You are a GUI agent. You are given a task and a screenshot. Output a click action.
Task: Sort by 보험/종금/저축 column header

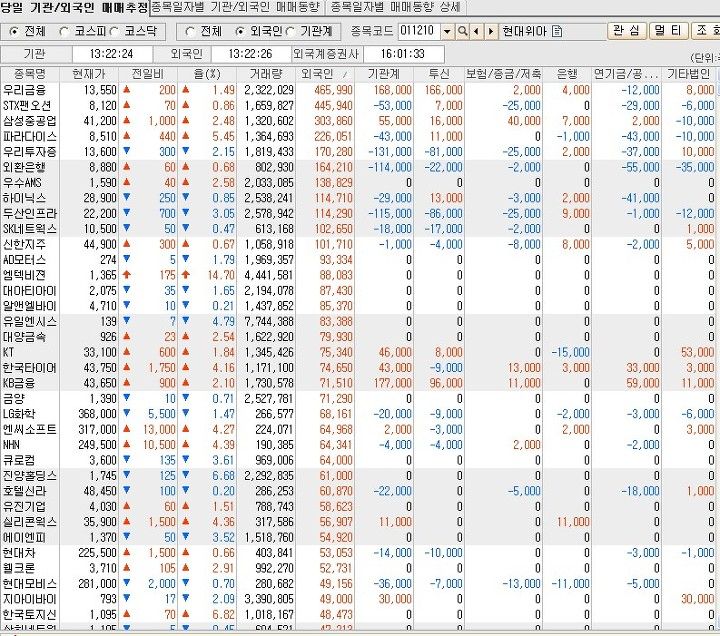pos(503,74)
